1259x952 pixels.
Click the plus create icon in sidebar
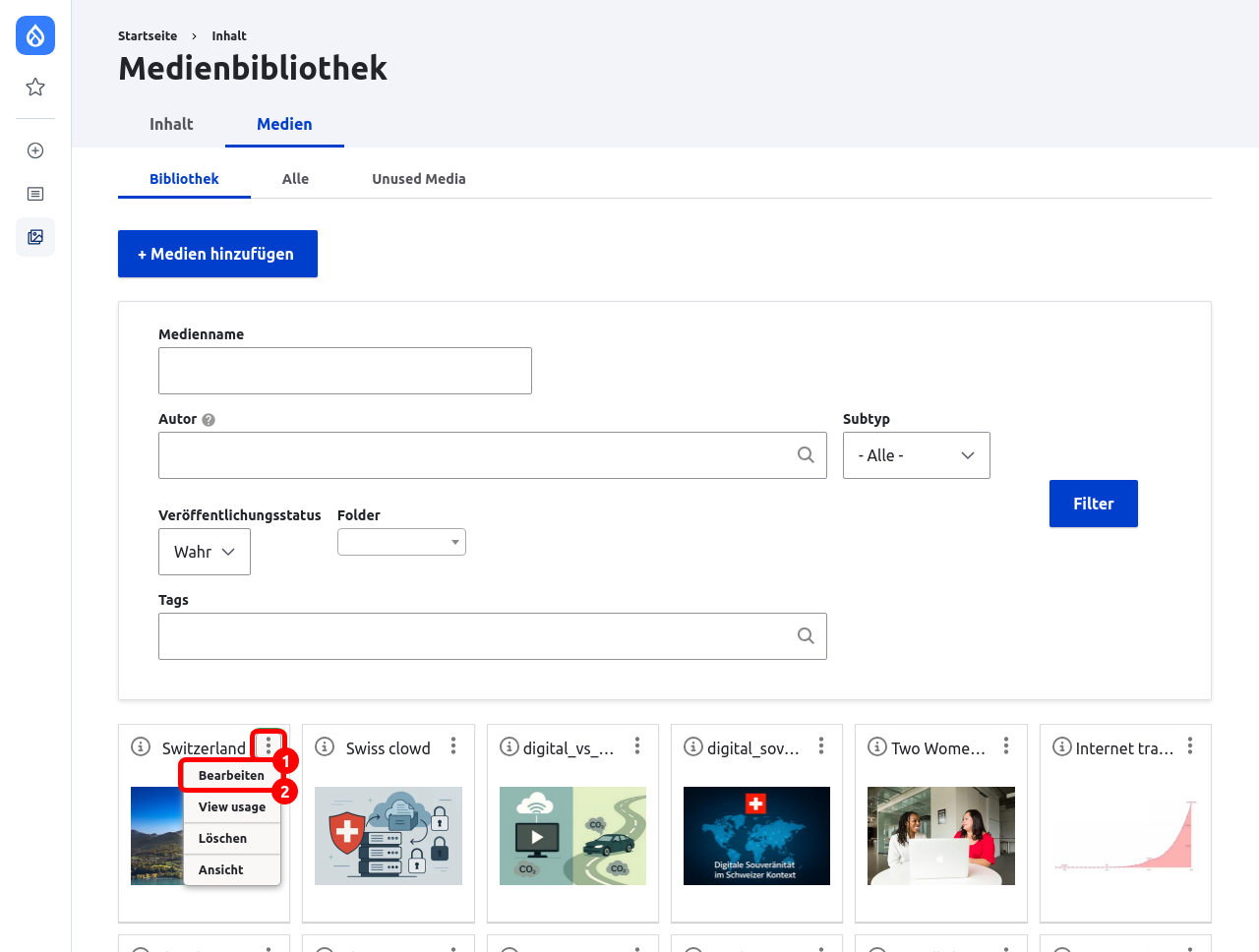[x=35, y=150]
